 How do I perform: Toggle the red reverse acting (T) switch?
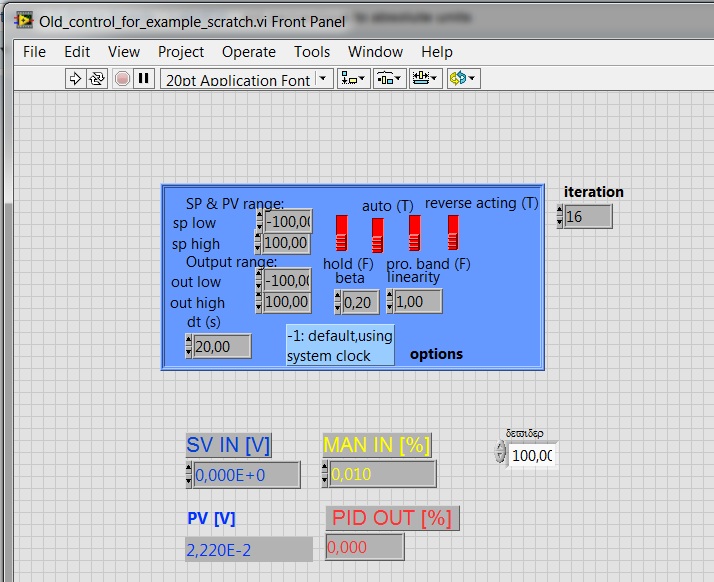point(453,233)
